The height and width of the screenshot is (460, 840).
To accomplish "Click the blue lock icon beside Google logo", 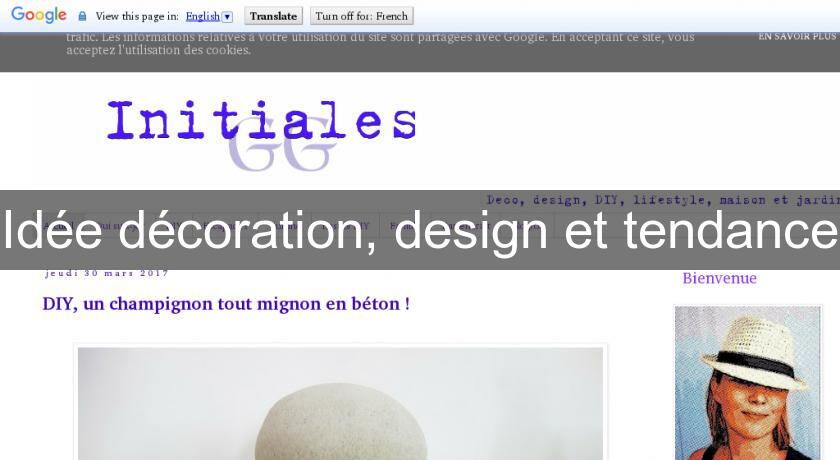I will pos(82,16).
